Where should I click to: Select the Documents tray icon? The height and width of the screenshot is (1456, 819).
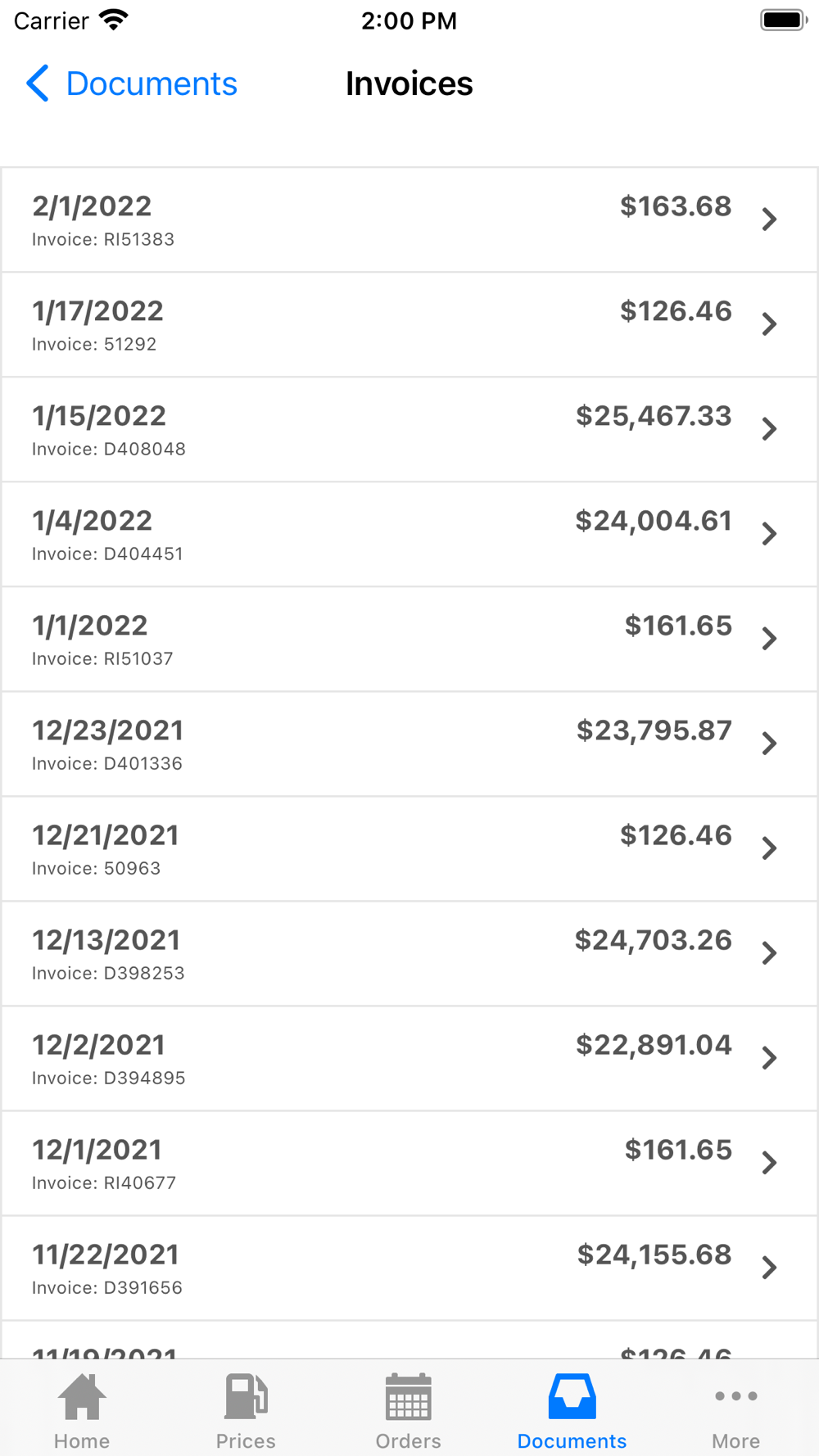[x=572, y=1396]
